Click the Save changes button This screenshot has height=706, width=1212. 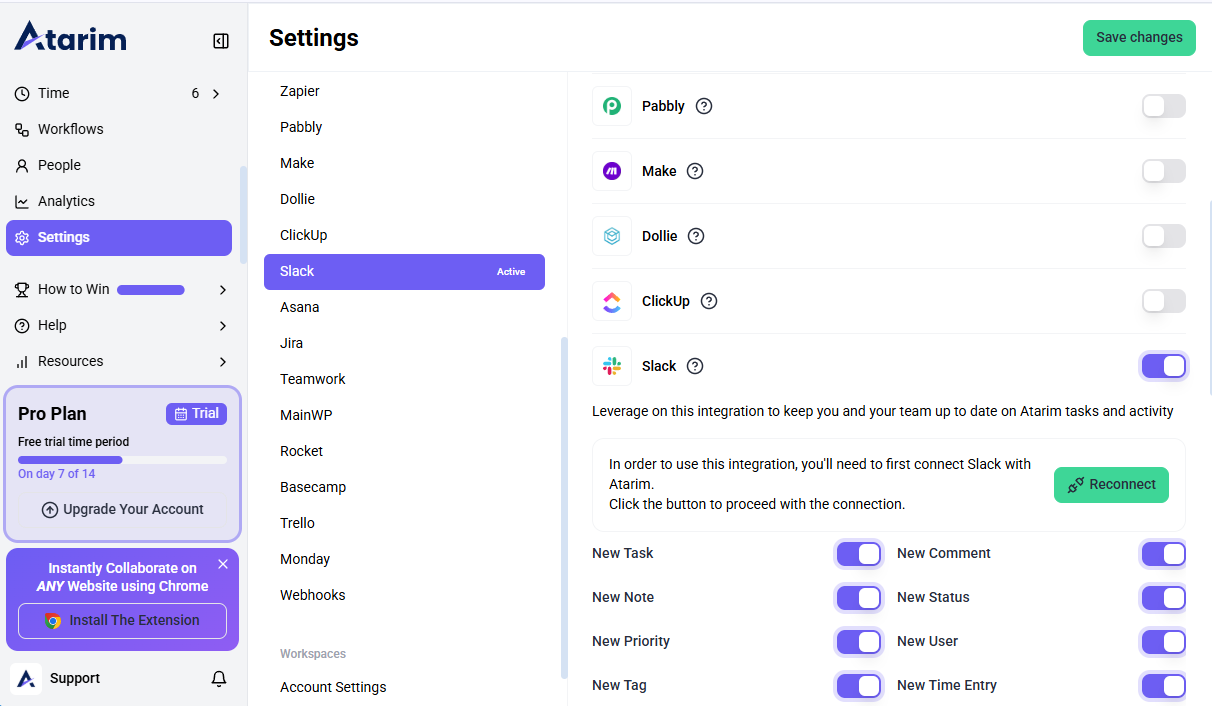[x=1139, y=37]
